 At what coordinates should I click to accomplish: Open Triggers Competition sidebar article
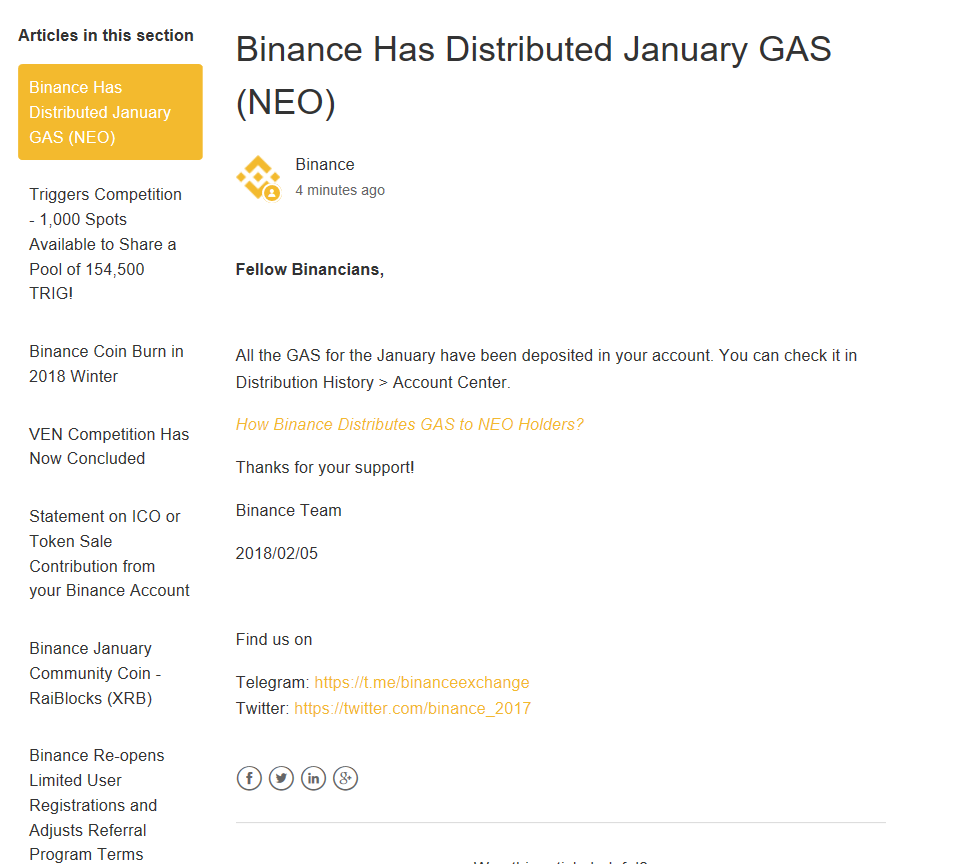(105, 244)
